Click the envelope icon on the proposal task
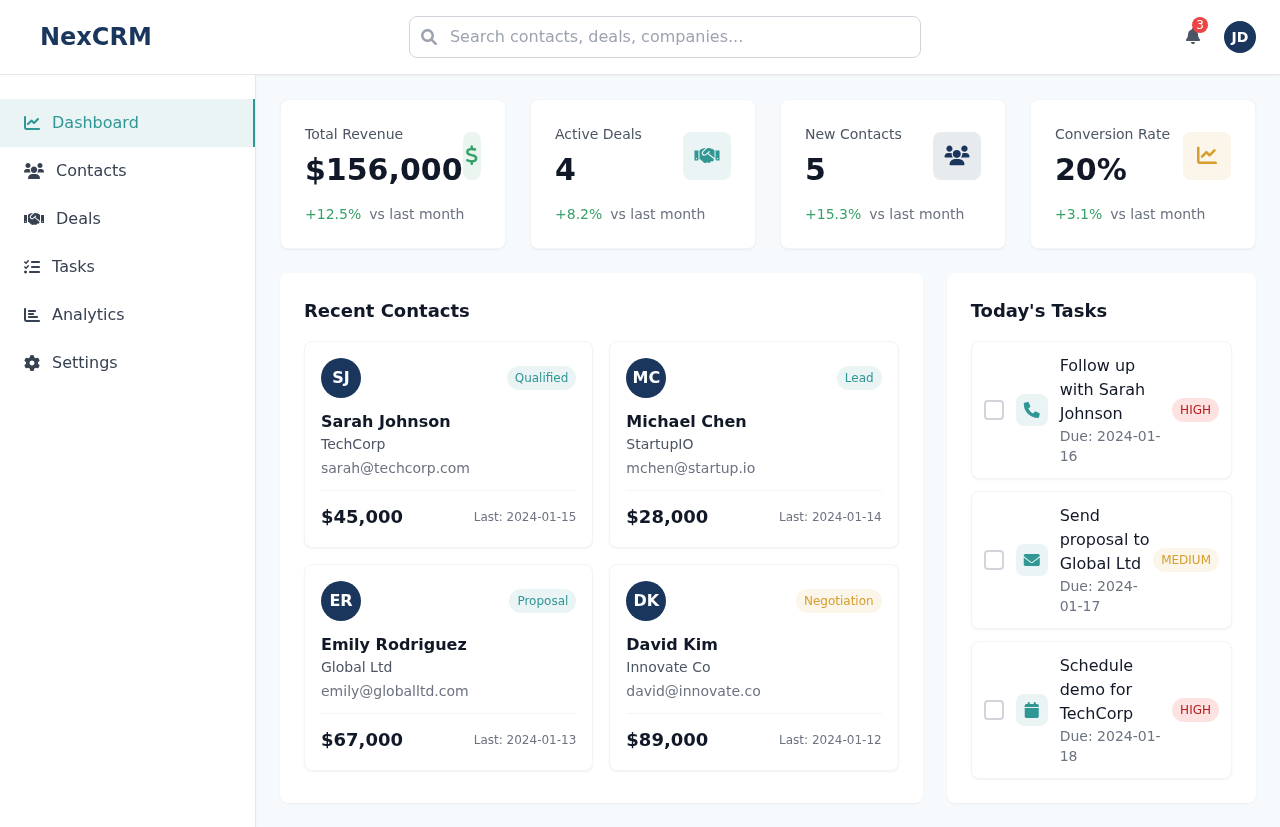The image size is (1280, 827). (x=1032, y=559)
